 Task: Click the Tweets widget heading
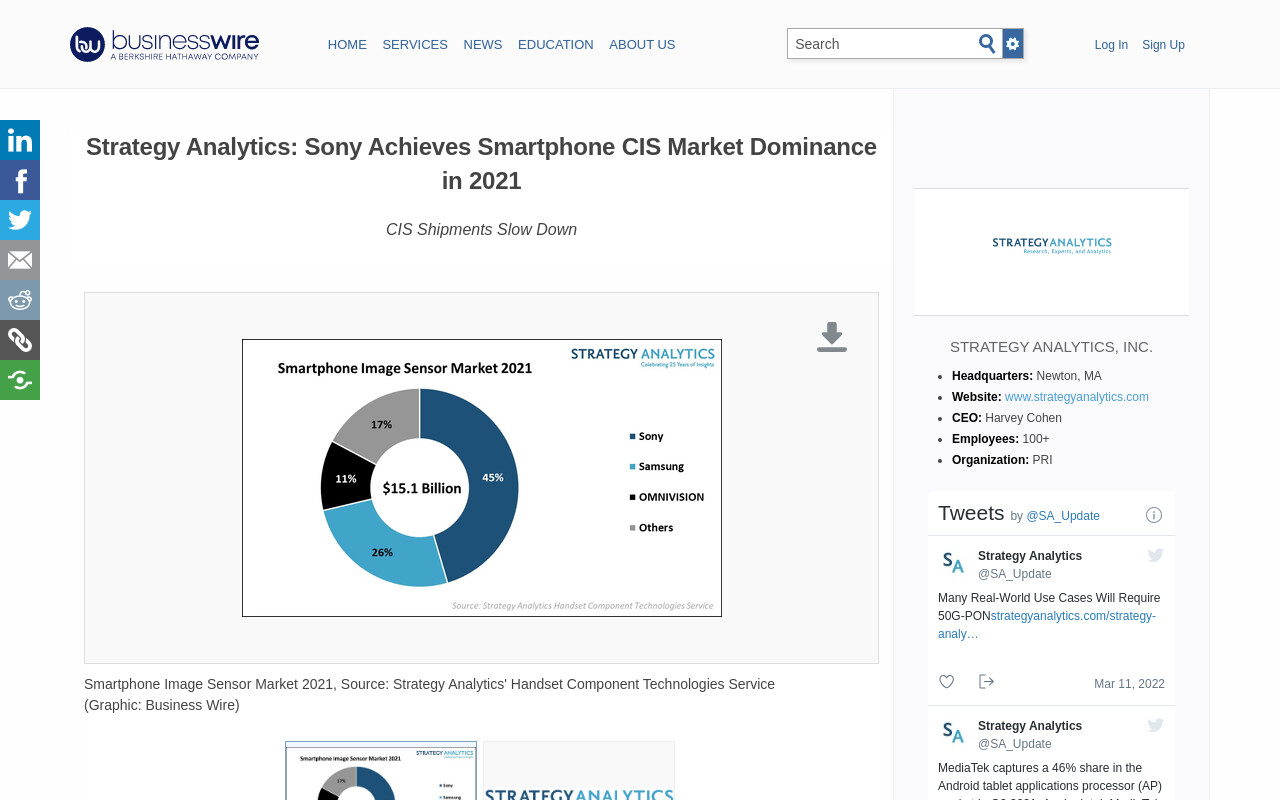tap(971, 513)
